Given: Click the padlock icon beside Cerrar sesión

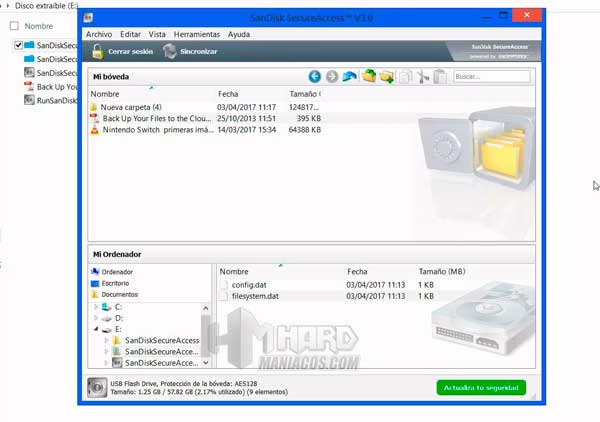Looking at the screenshot, I should pos(98,51).
